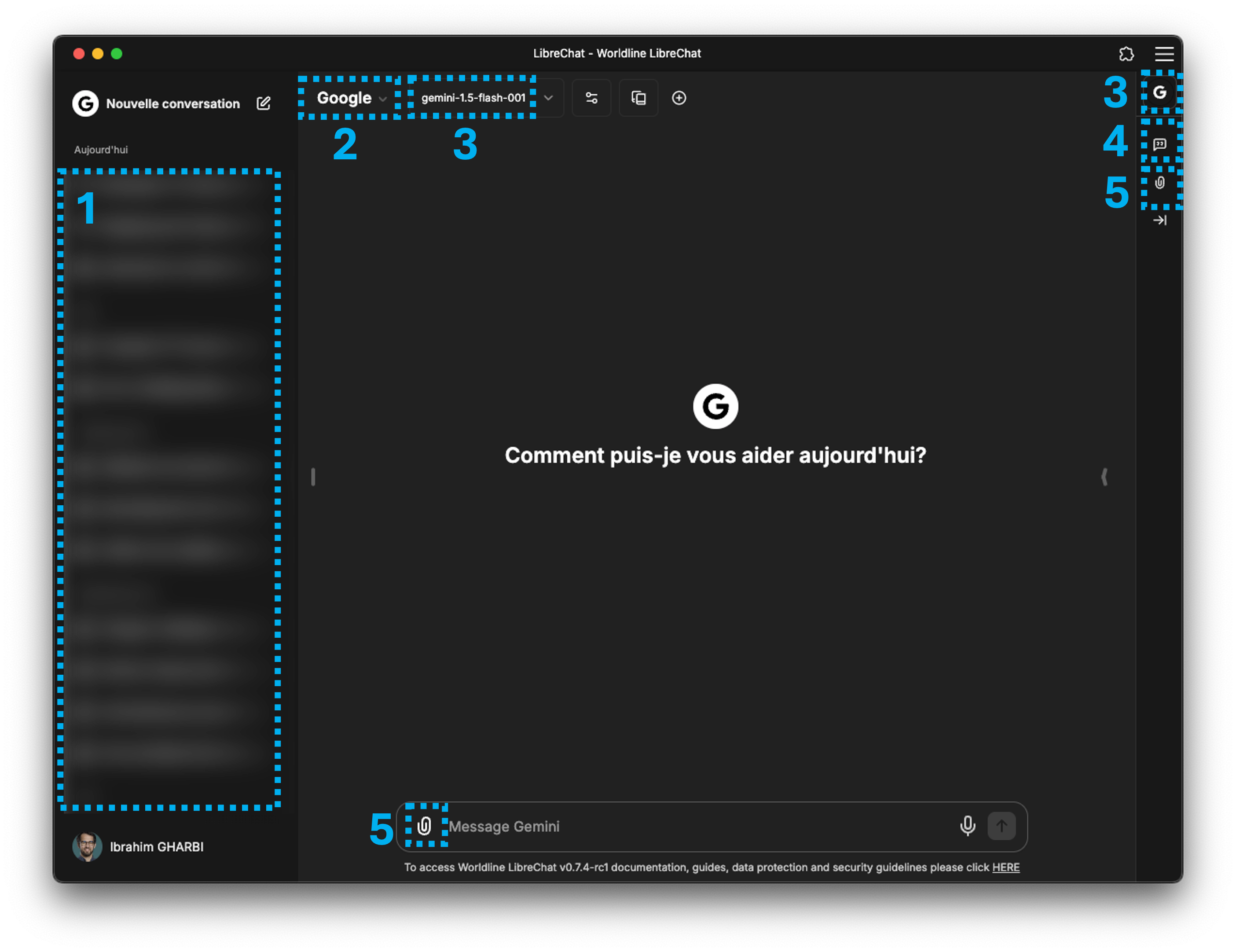This screenshot has height=952, width=1236.
Task: Select the Google icon in right side panel
Action: tap(1159, 92)
